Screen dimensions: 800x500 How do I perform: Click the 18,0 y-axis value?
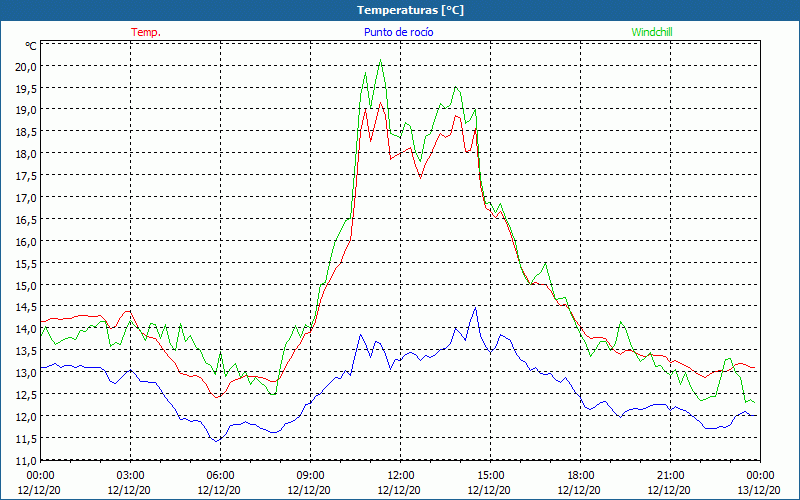coord(27,154)
